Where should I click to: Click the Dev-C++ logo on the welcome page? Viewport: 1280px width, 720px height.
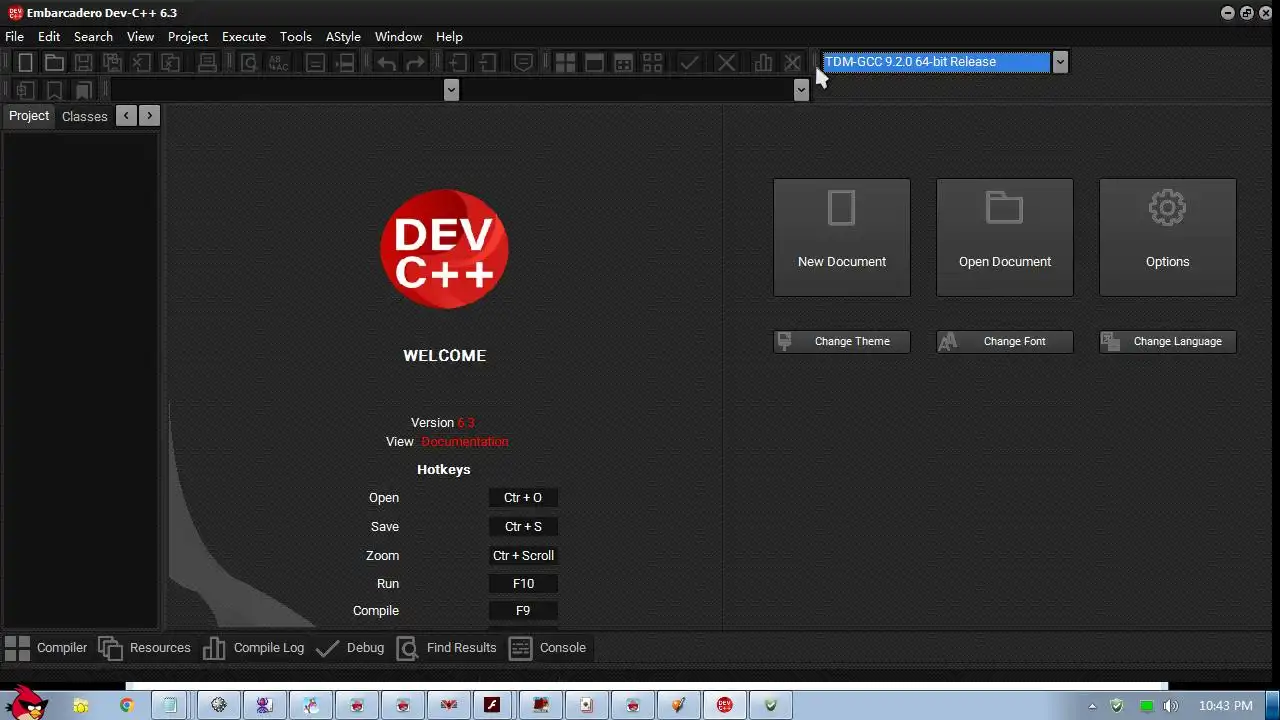[444, 249]
